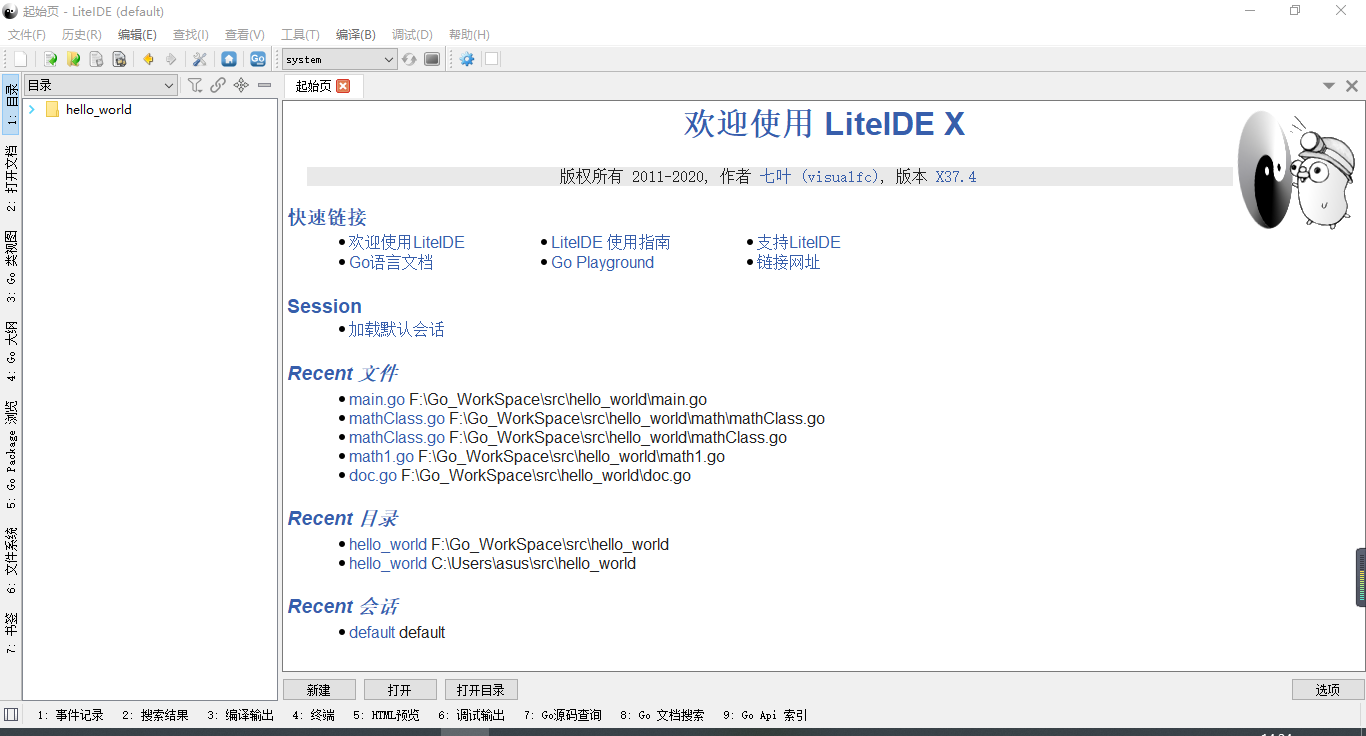Click the gray terminal-like icon beside refresh
Image resolution: width=1366 pixels, height=736 pixels.
(x=432, y=59)
